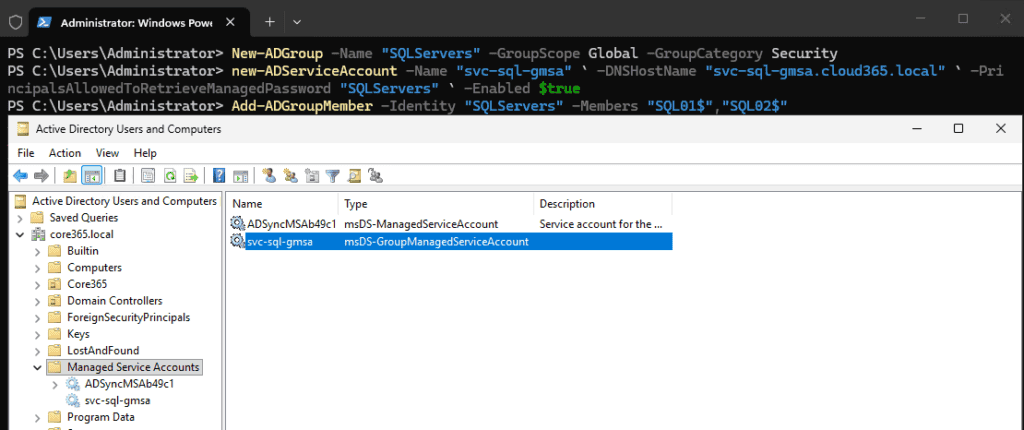Expand the Domain Controllers OU

37,301
